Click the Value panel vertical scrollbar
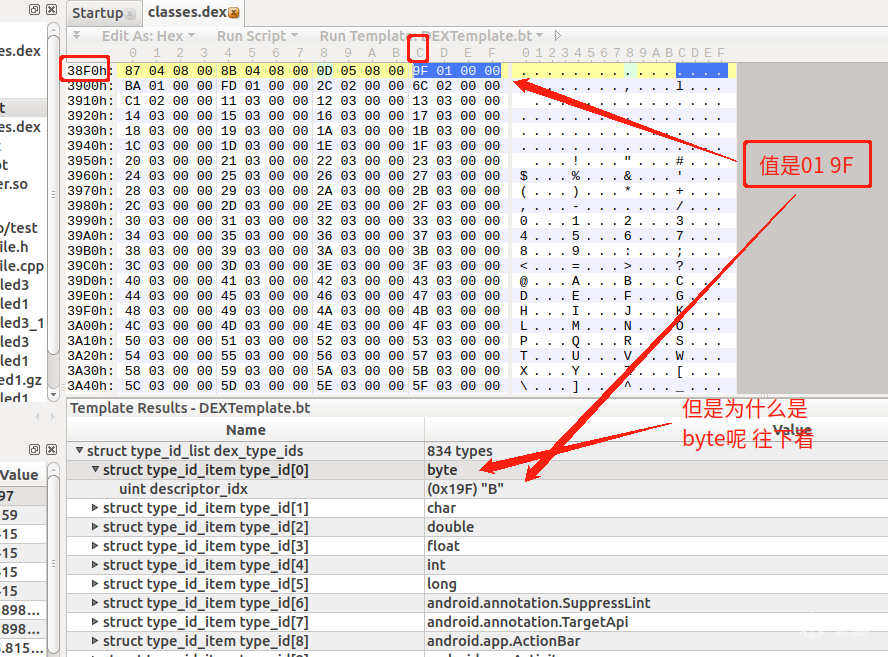This screenshot has width=888, height=657. [54, 559]
